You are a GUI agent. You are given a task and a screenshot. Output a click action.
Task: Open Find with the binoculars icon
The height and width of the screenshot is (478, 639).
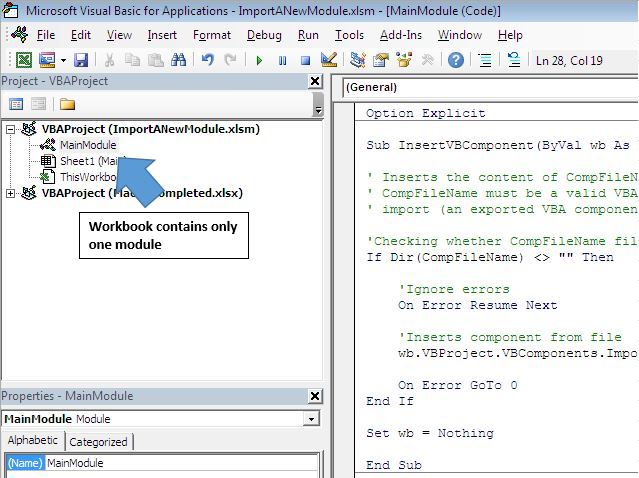click(x=178, y=60)
